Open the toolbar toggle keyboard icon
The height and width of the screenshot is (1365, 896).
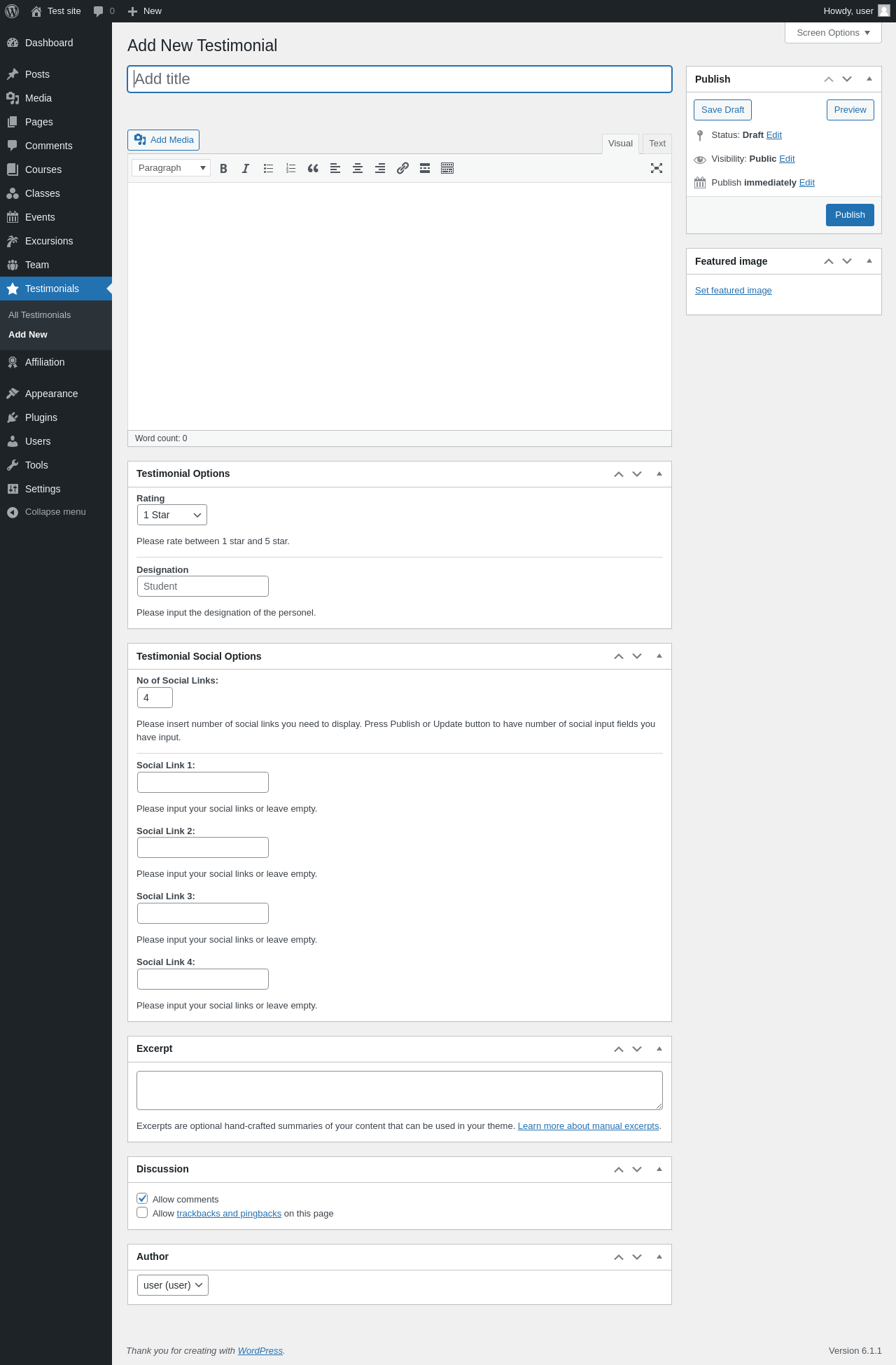tap(447, 168)
